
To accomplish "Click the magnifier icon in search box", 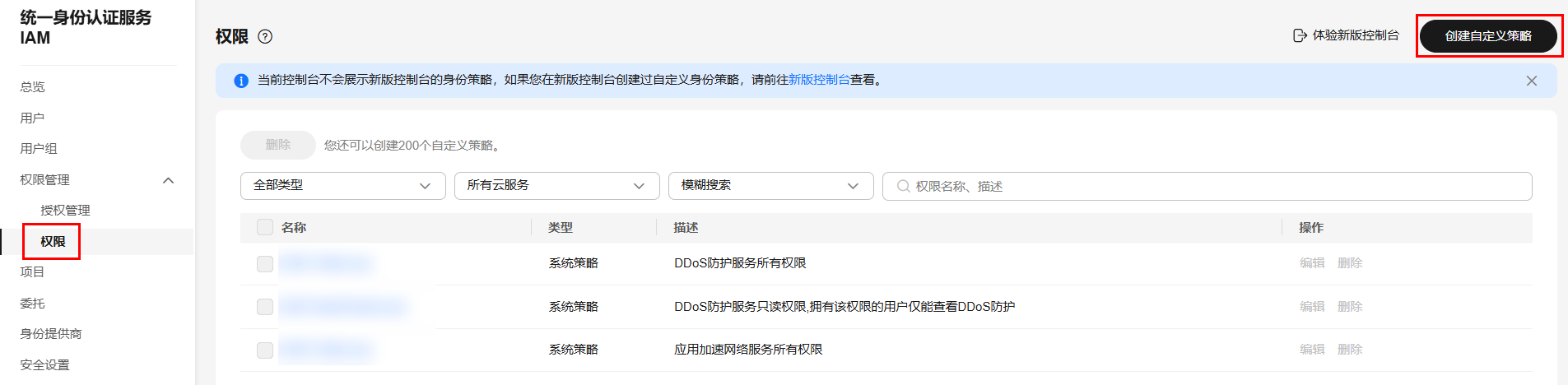I will click(903, 186).
